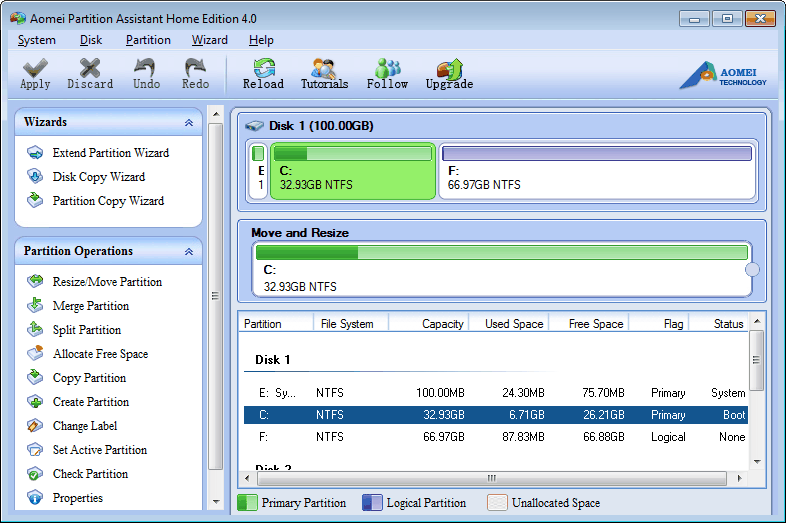Image resolution: width=786 pixels, height=523 pixels.
Task: Choose Allocate Free Space operation
Action: coord(100,354)
